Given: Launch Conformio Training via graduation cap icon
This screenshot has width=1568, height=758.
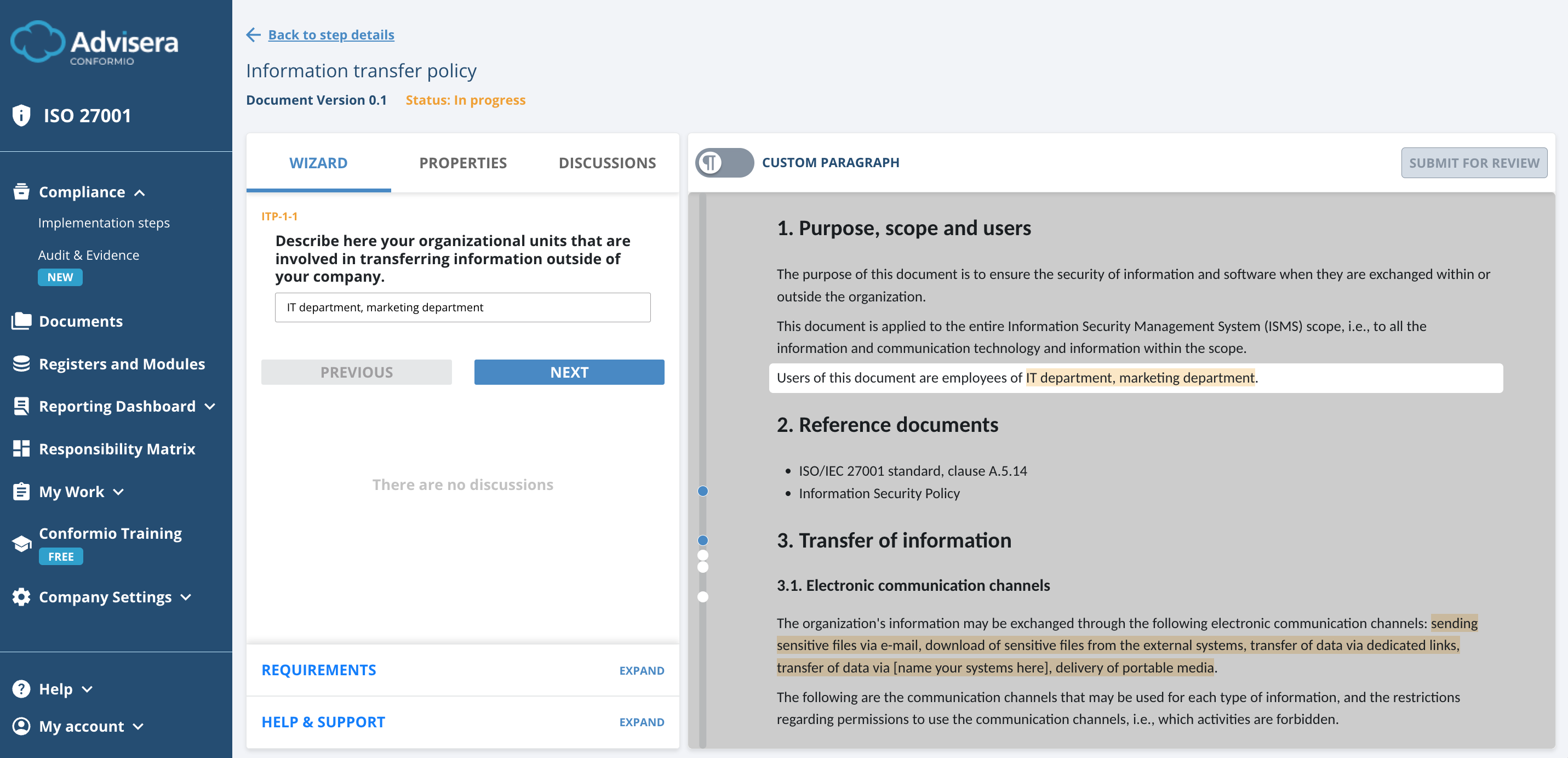Looking at the screenshot, I should [21, 543].
